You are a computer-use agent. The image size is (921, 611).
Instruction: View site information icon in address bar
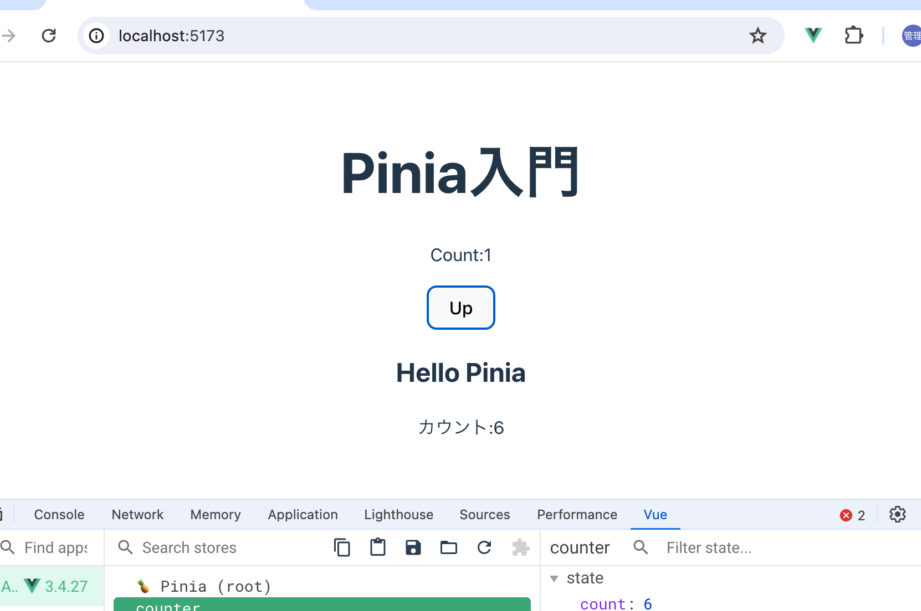pyautogui.click(x=96, y=36)
